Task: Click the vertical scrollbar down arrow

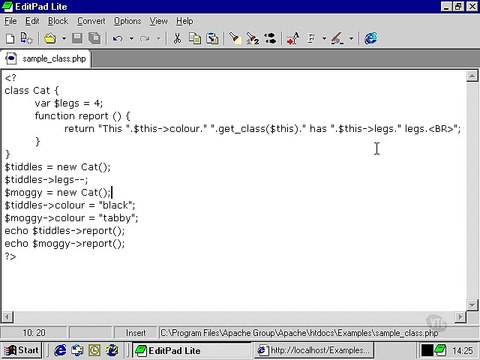Action: pyautogui.click(x=472, y=305)
